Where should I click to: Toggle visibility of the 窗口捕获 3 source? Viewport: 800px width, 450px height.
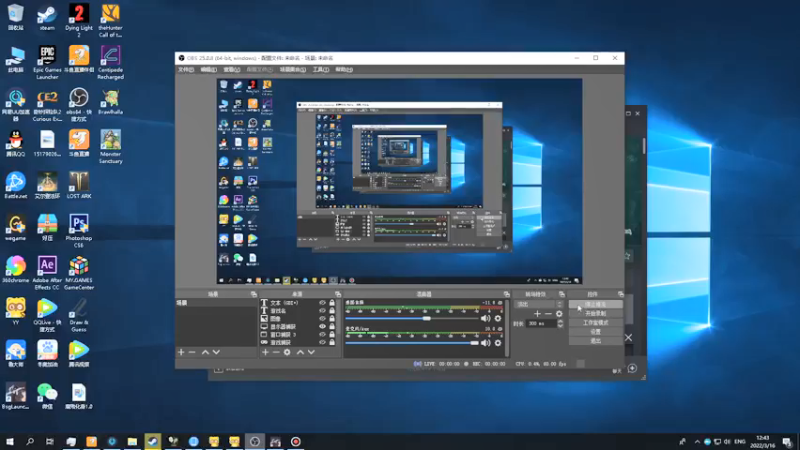point(322,335)
